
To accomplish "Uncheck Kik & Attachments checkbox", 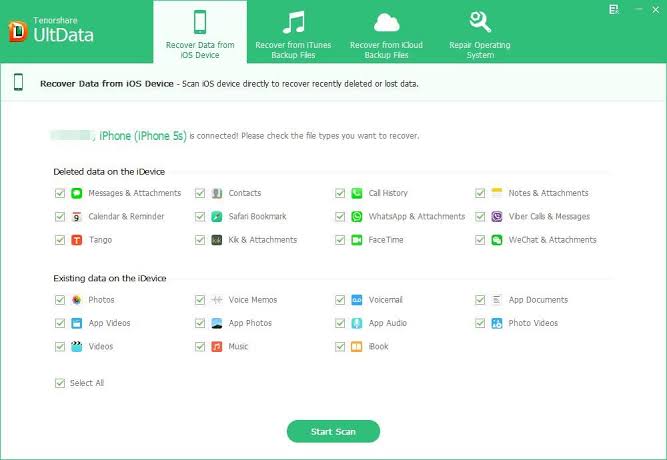I will (x=200, y=240).
